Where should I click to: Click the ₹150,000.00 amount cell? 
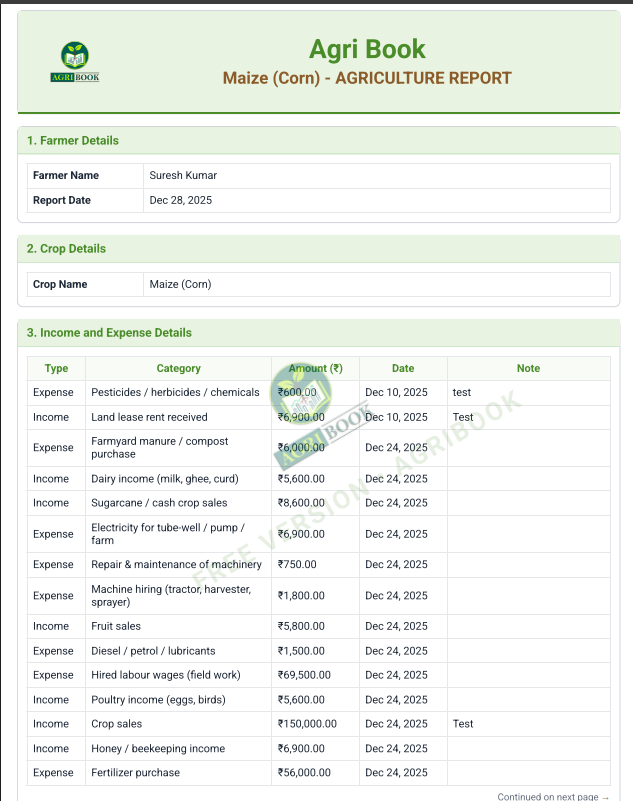click(307, 724)
